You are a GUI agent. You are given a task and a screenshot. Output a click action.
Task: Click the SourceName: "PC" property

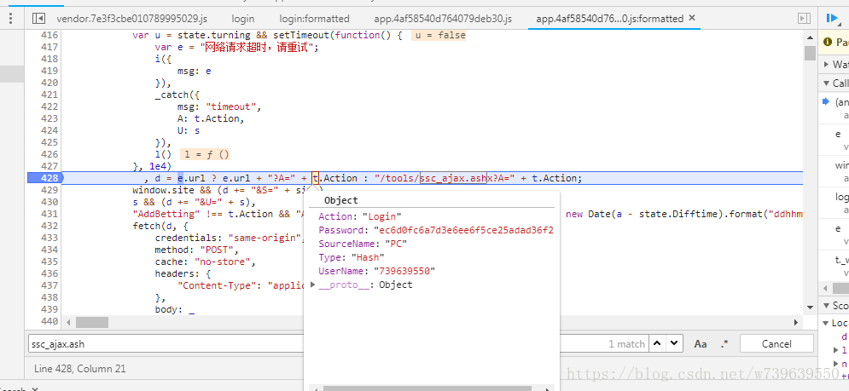362,244
